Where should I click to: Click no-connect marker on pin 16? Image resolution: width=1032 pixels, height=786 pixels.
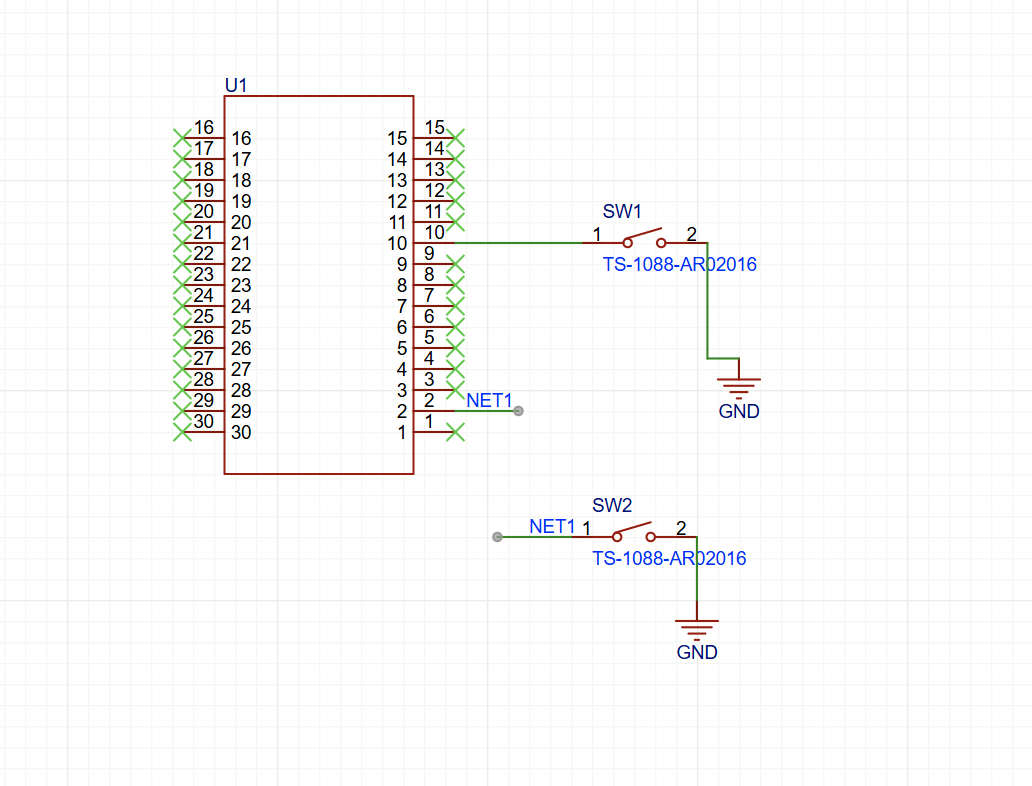click(182, 138)
